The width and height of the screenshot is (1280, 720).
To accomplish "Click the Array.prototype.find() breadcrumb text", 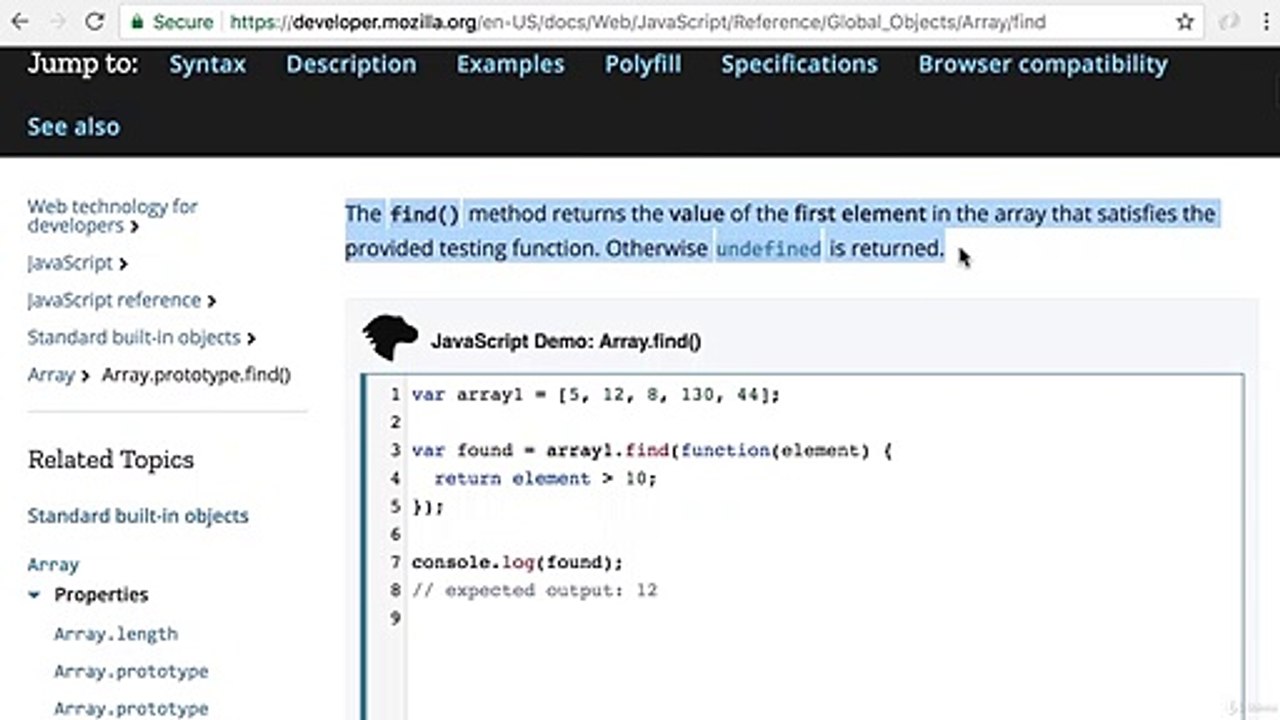I will tap(196, 375).
